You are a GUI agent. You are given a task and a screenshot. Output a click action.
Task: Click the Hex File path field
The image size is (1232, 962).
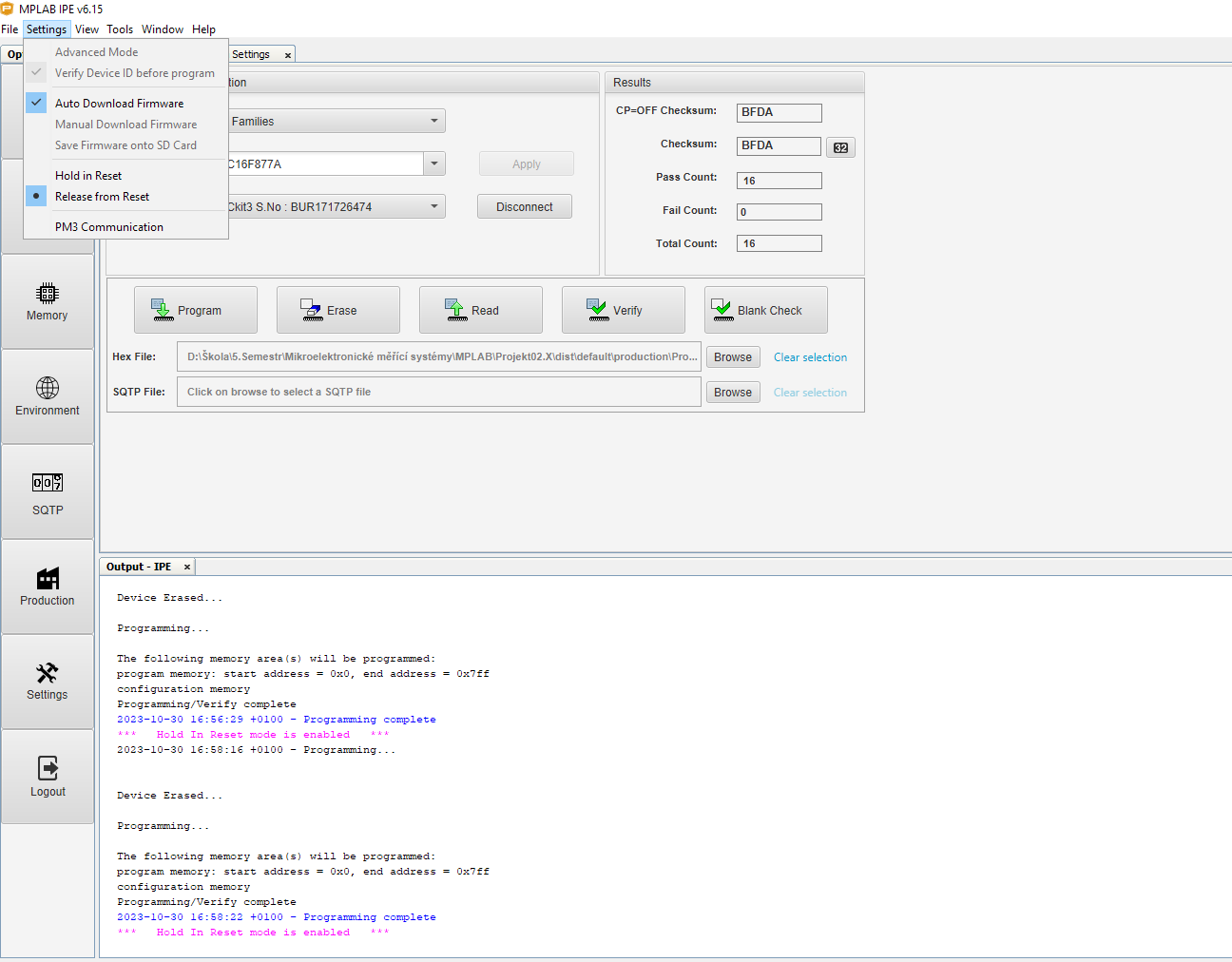[438, 357]
